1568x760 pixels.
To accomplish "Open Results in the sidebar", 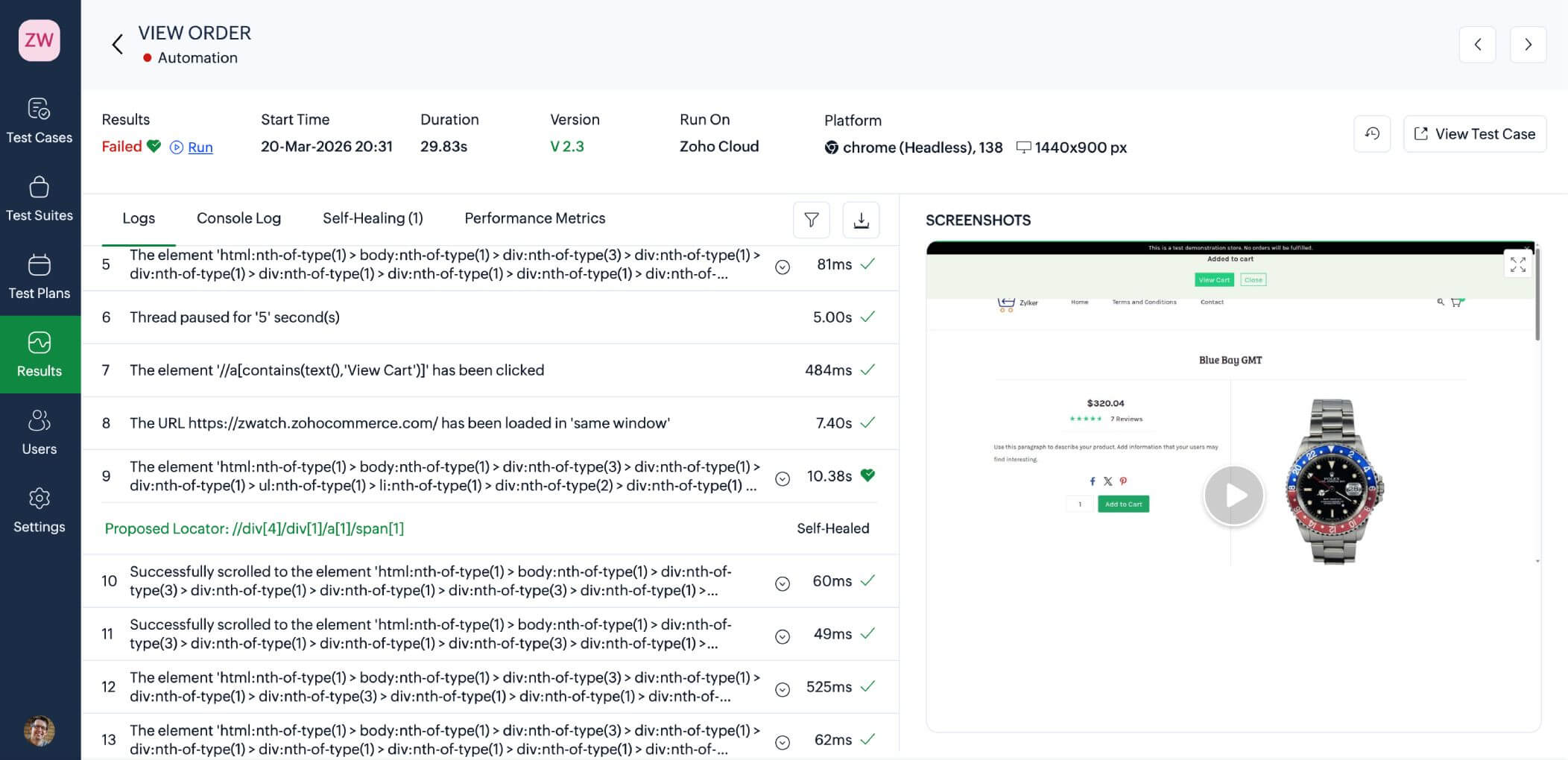I will pos(39,355).
